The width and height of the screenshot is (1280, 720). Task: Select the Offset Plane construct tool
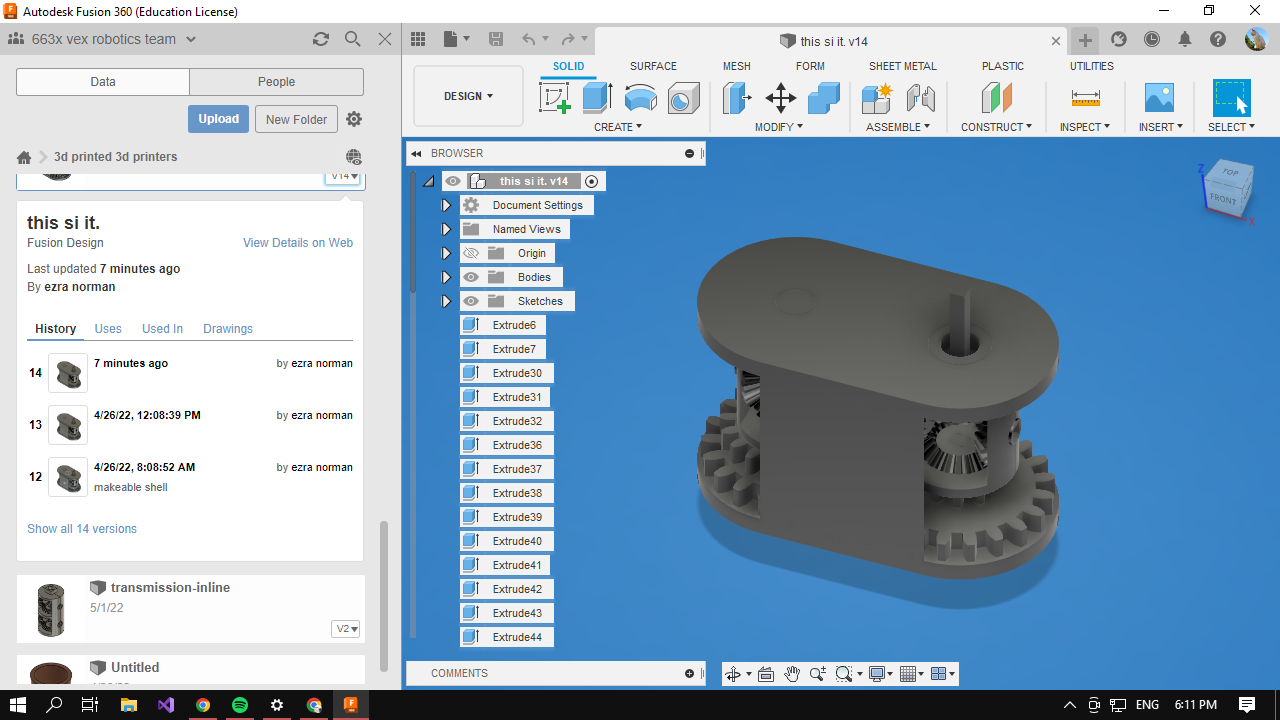996,98
